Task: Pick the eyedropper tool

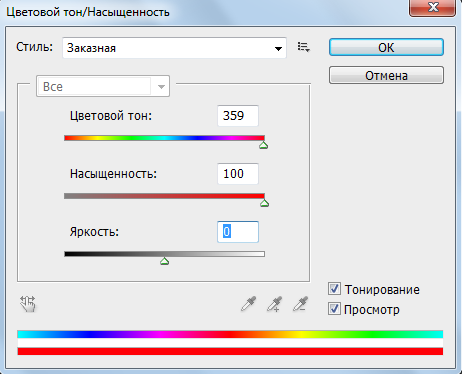Action: click(249, 304)
